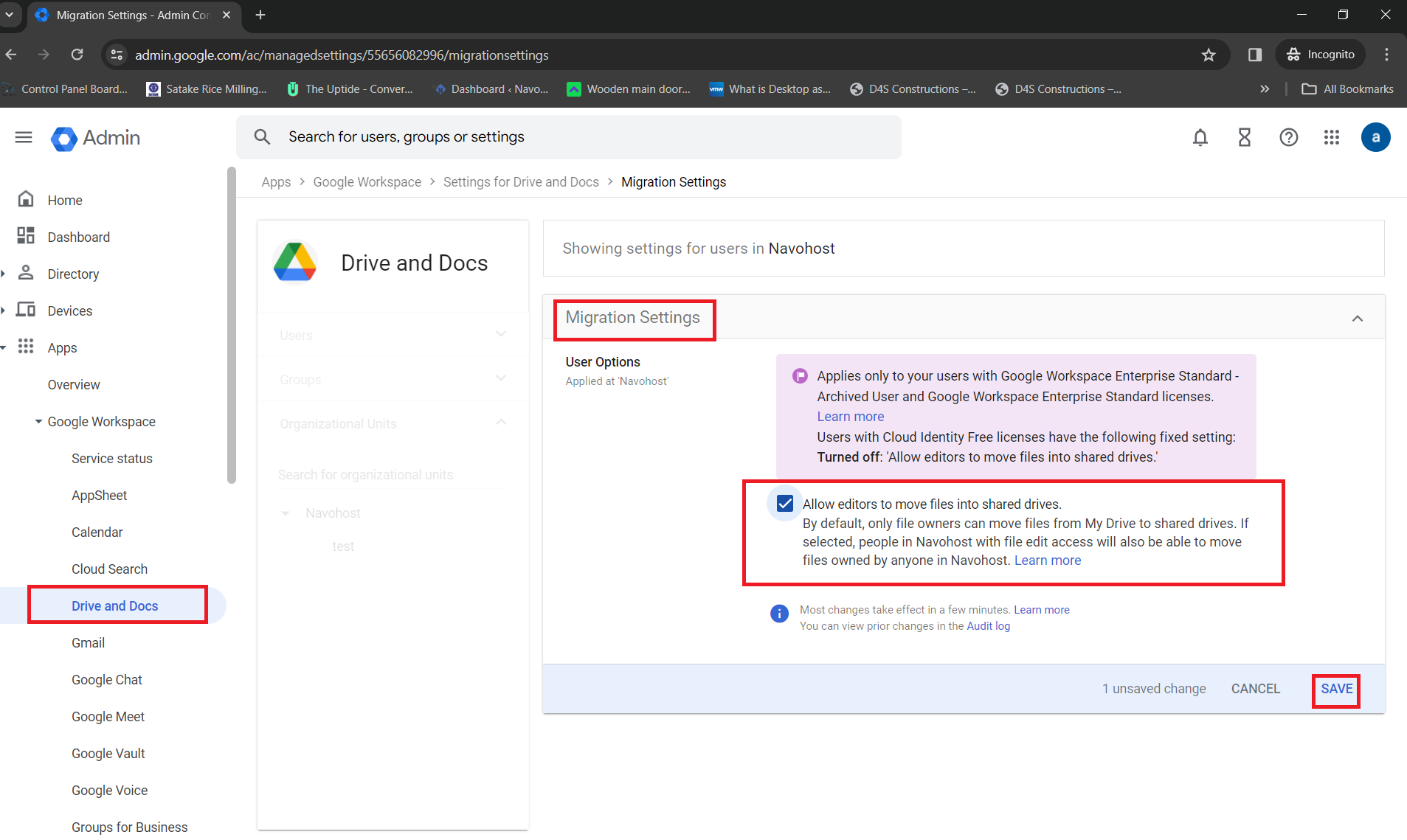
Task: Uncheck Allow editors to move files checkbox
Action: (785, 504)
